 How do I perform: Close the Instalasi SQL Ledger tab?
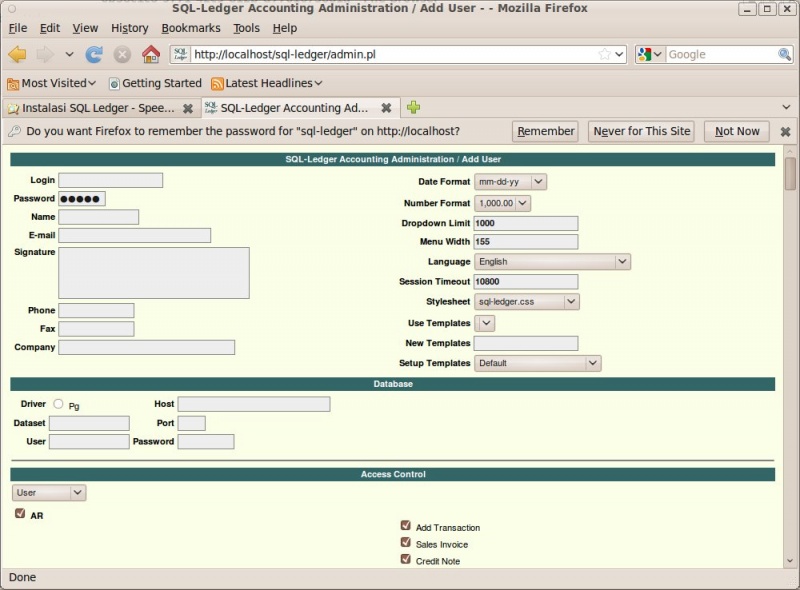pyautogui.click(x=188, y=107)
